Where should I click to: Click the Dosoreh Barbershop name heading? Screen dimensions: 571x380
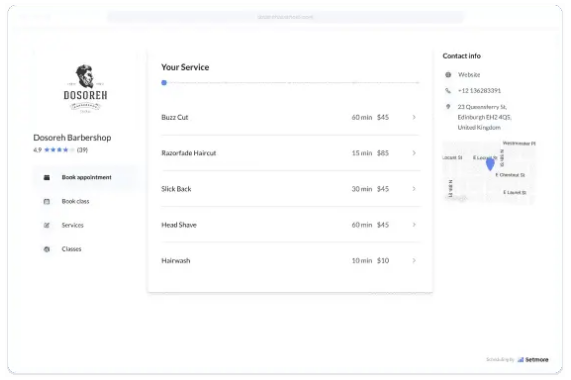[72, 138]
